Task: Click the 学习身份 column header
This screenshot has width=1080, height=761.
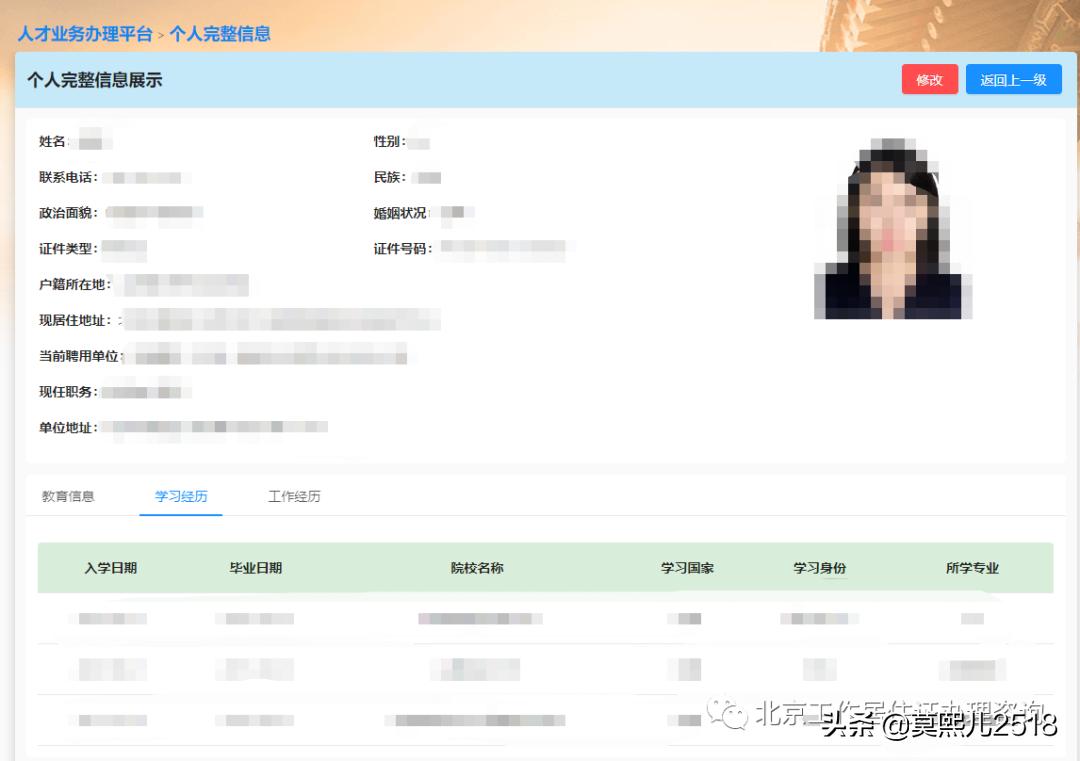Action: tap(819, 568)
